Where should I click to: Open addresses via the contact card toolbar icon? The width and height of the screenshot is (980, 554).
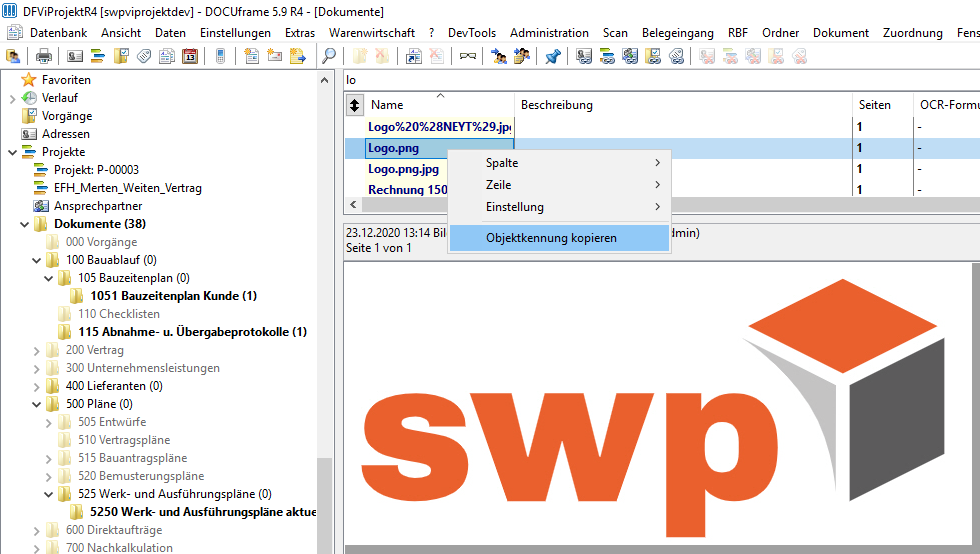(x=75, y=57)
